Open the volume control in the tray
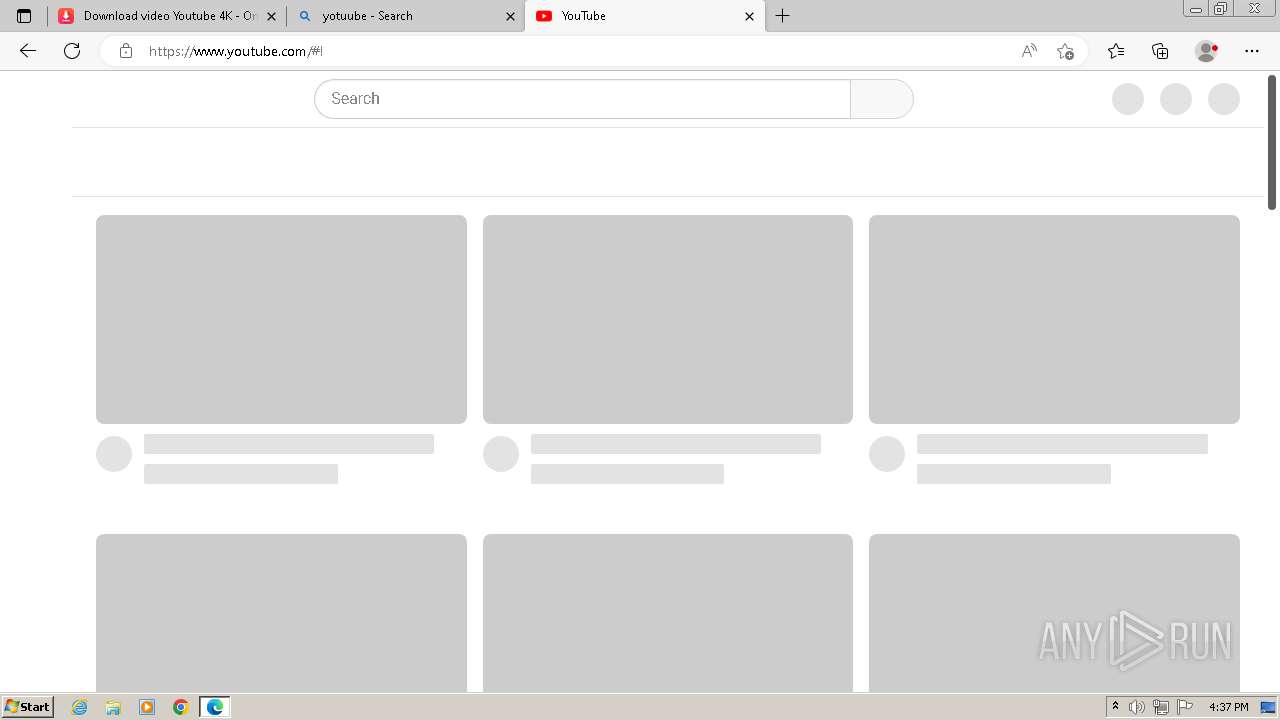The width and height of the screenshot is (1280, 720). pyautogui.click(x=1137, y=707)
